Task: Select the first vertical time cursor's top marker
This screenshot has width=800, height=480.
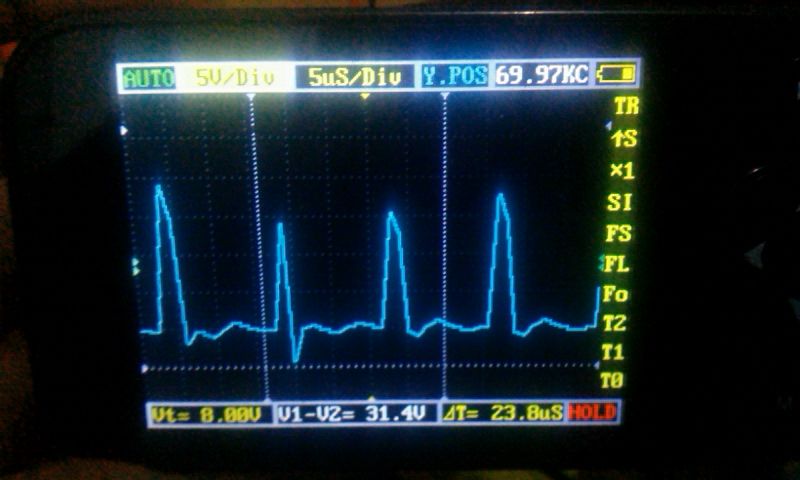Action: pyautogui.click(x=250, y=96)
